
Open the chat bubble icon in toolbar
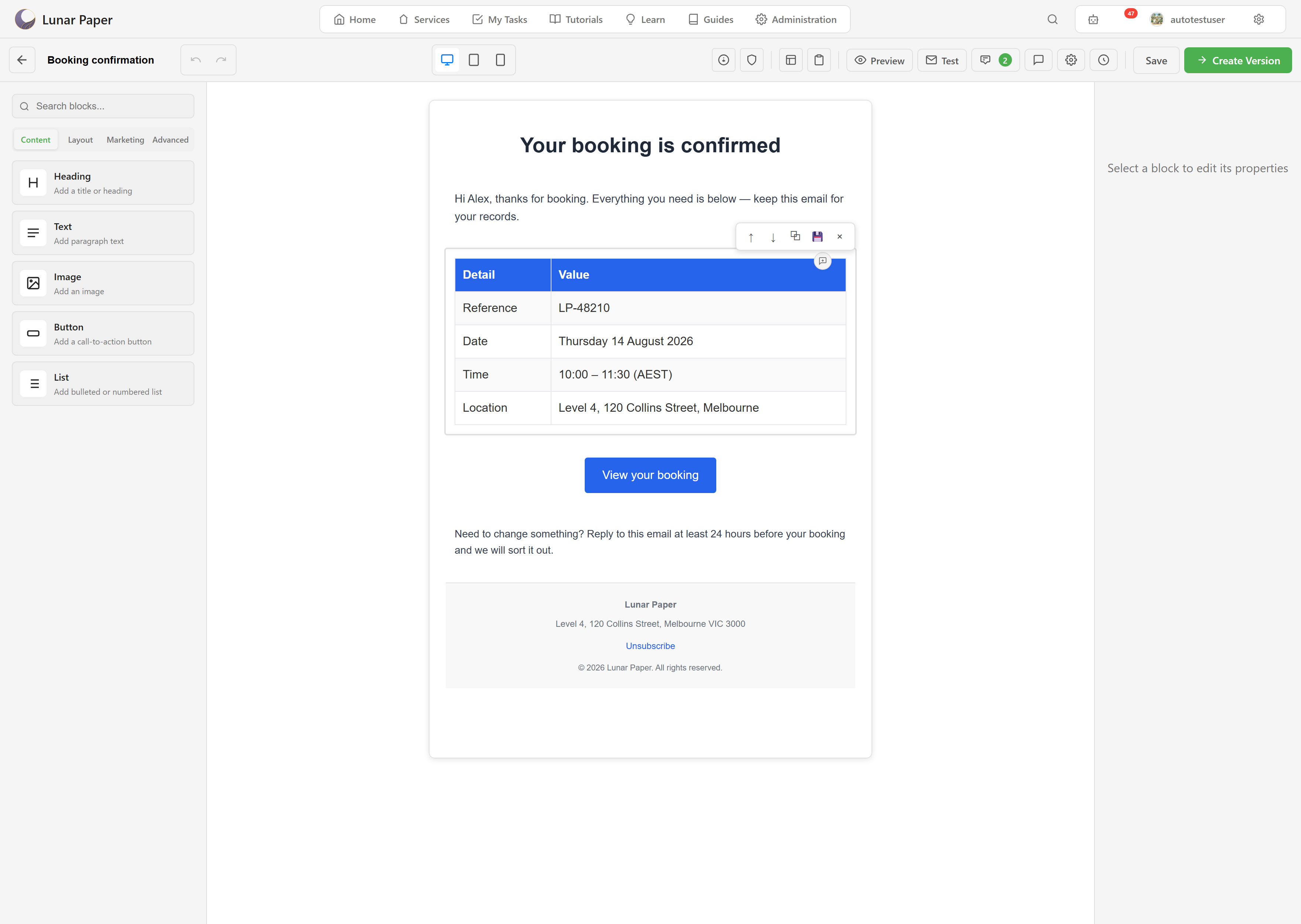(1038, 60)
